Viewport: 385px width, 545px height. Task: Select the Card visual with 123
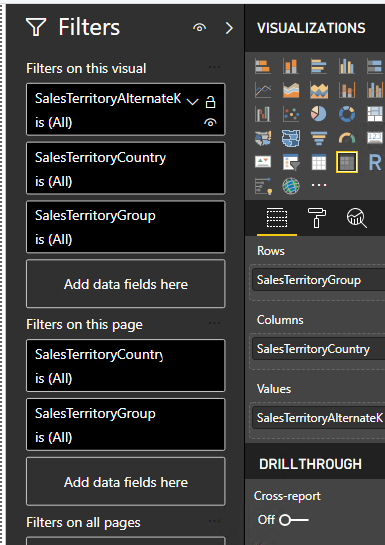click(x=375, y=138)
